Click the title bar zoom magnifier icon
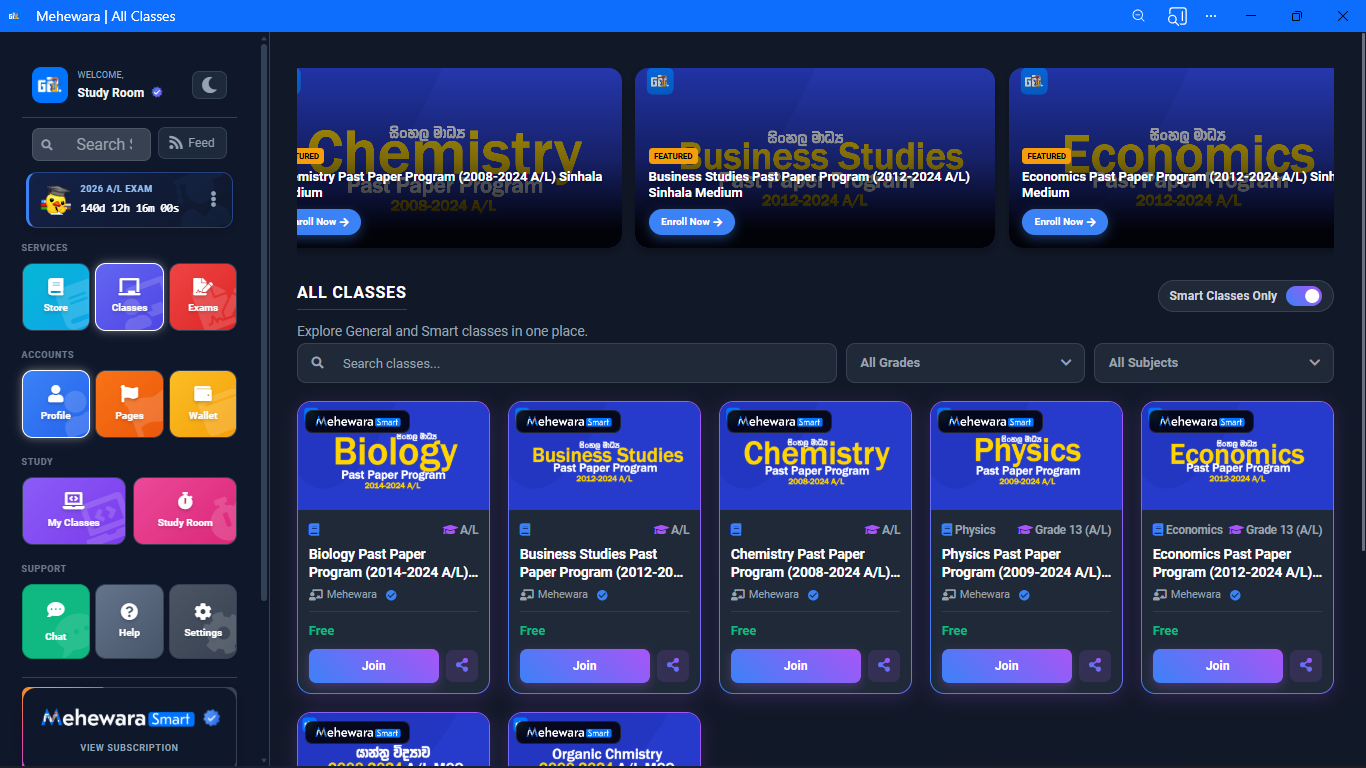The height and width of the screenshot is (768, 1366). click(1138, 16)
